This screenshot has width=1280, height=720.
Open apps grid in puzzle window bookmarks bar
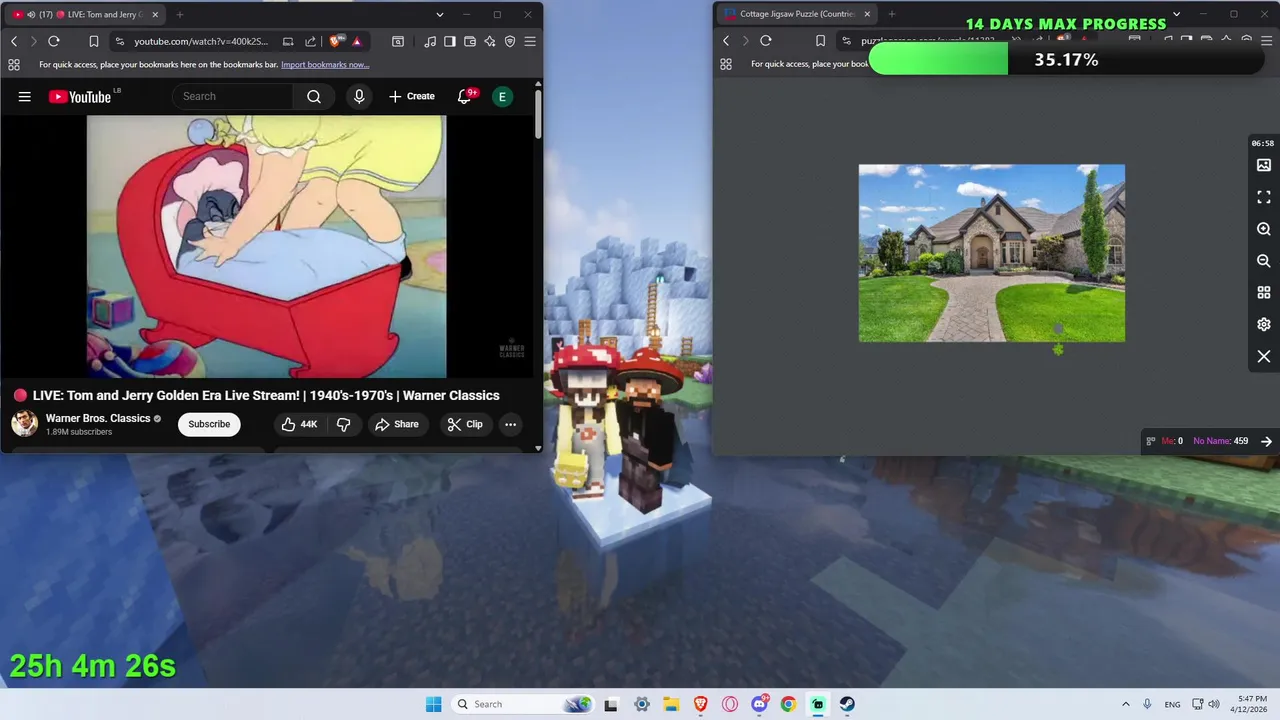tap(726, 64)
